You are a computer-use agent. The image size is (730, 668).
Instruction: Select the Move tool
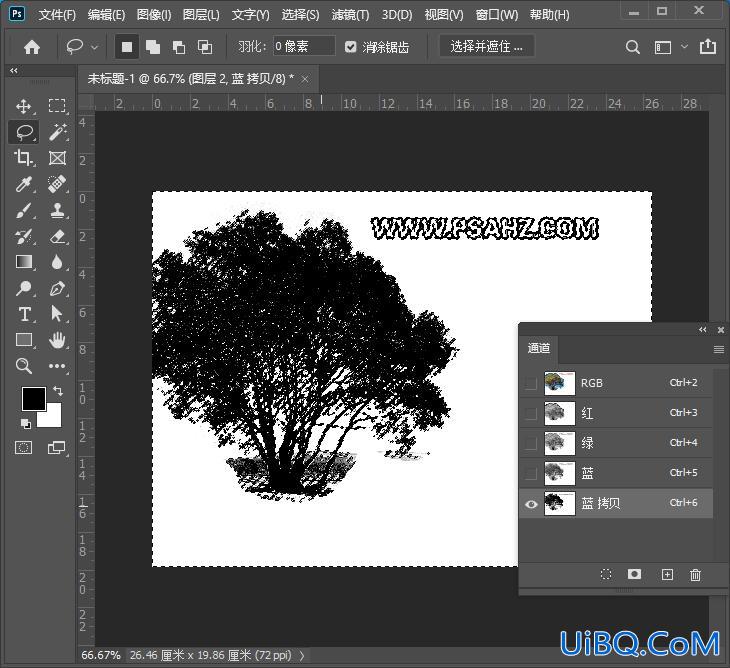point(23,106)
